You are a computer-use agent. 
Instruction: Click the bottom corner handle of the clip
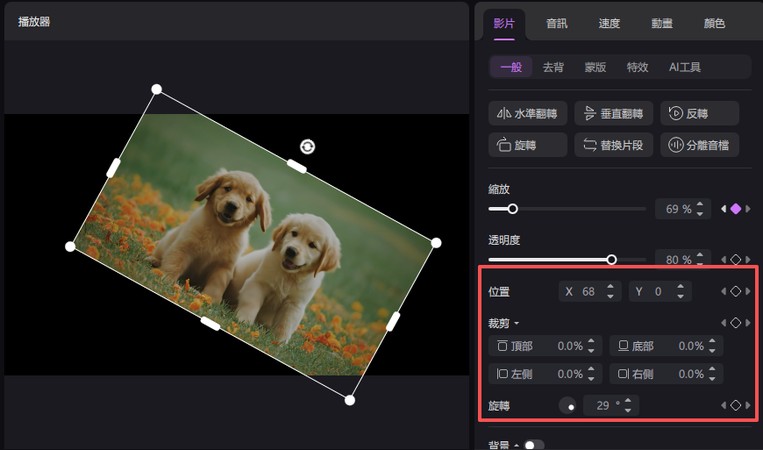(350, 400)
